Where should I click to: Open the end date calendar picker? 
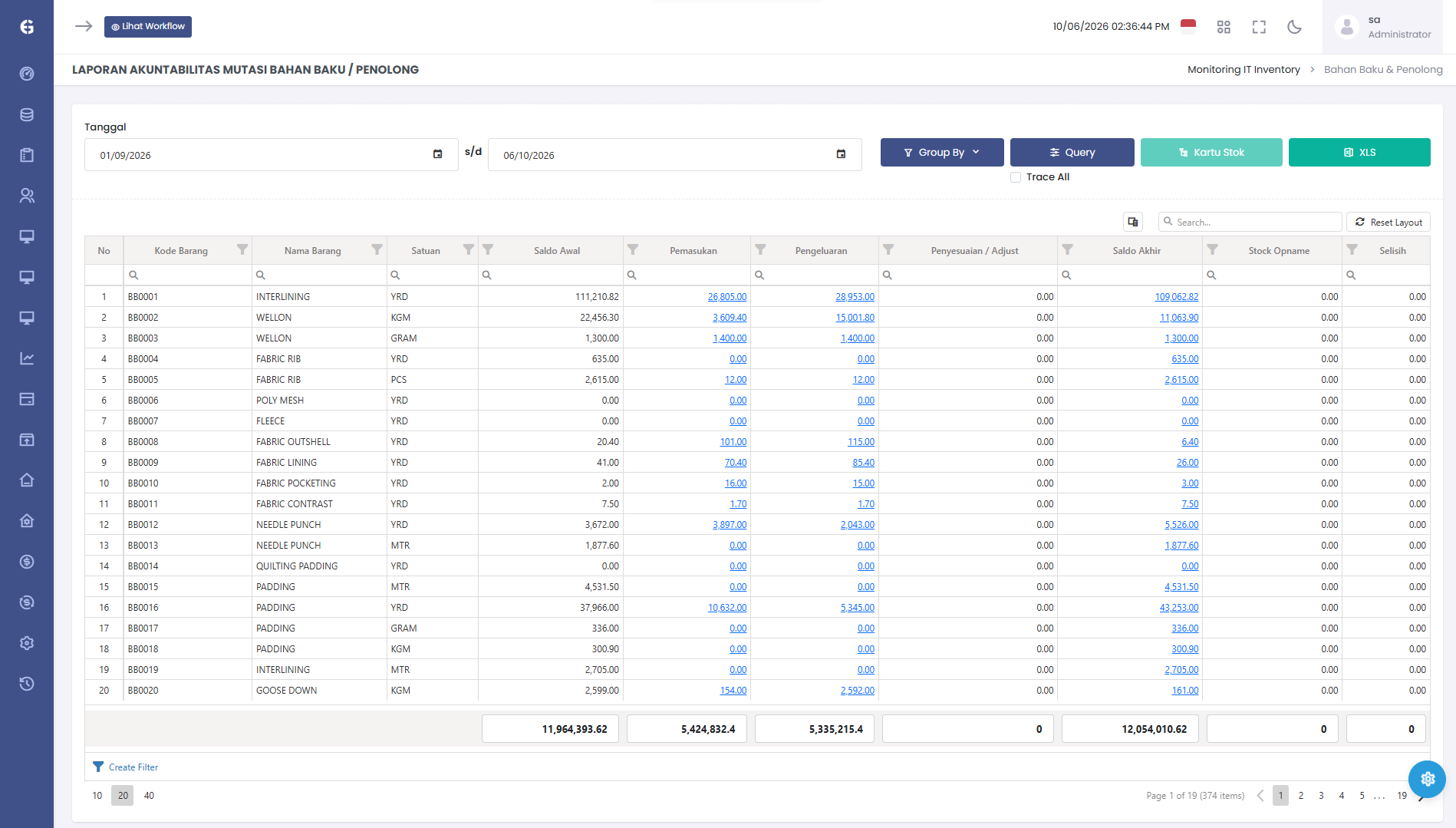(x=841, y=154)
